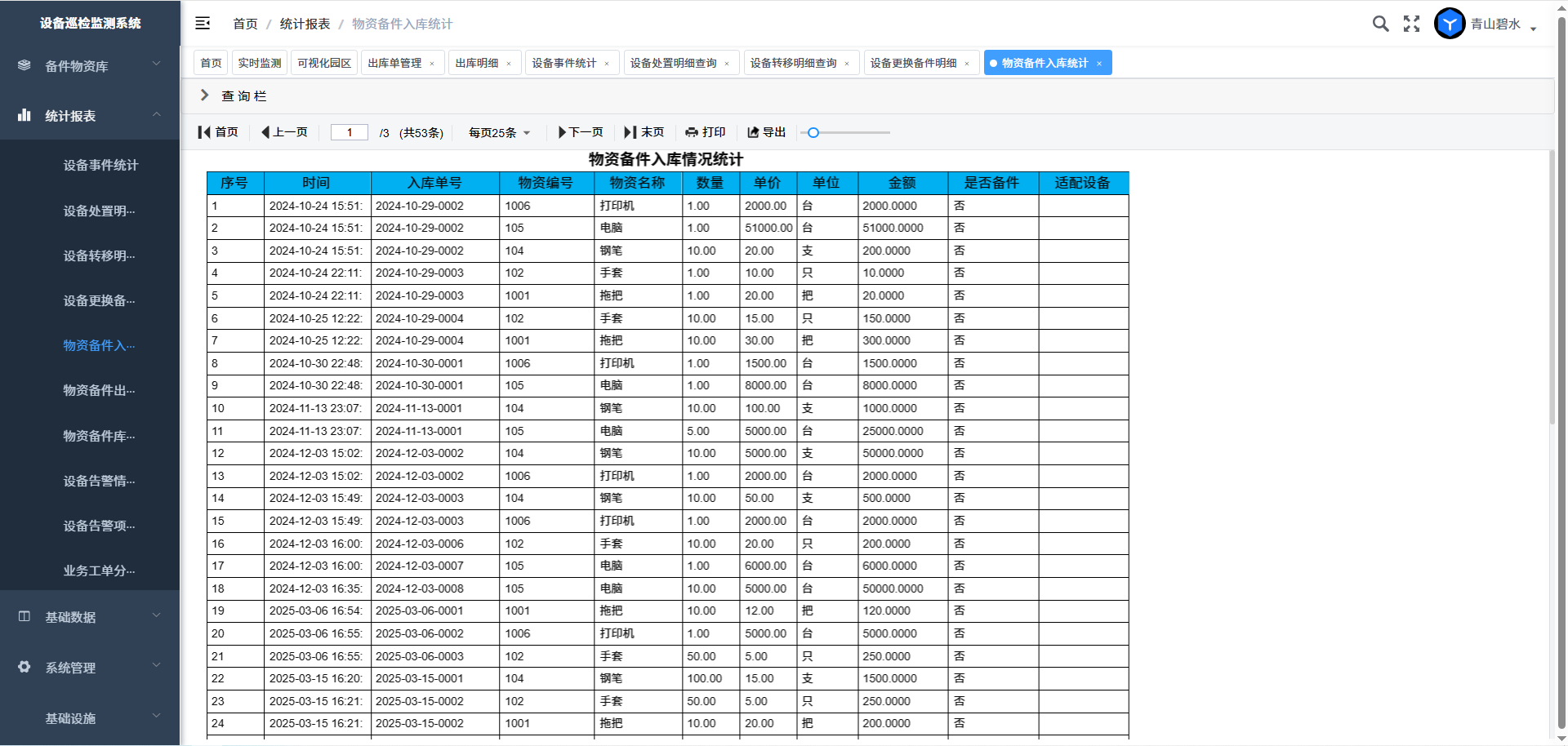This screenshot has height=746, width=1568.
Task: Click 首页 breadcrumb link
Action: click(x=245, y=24)
